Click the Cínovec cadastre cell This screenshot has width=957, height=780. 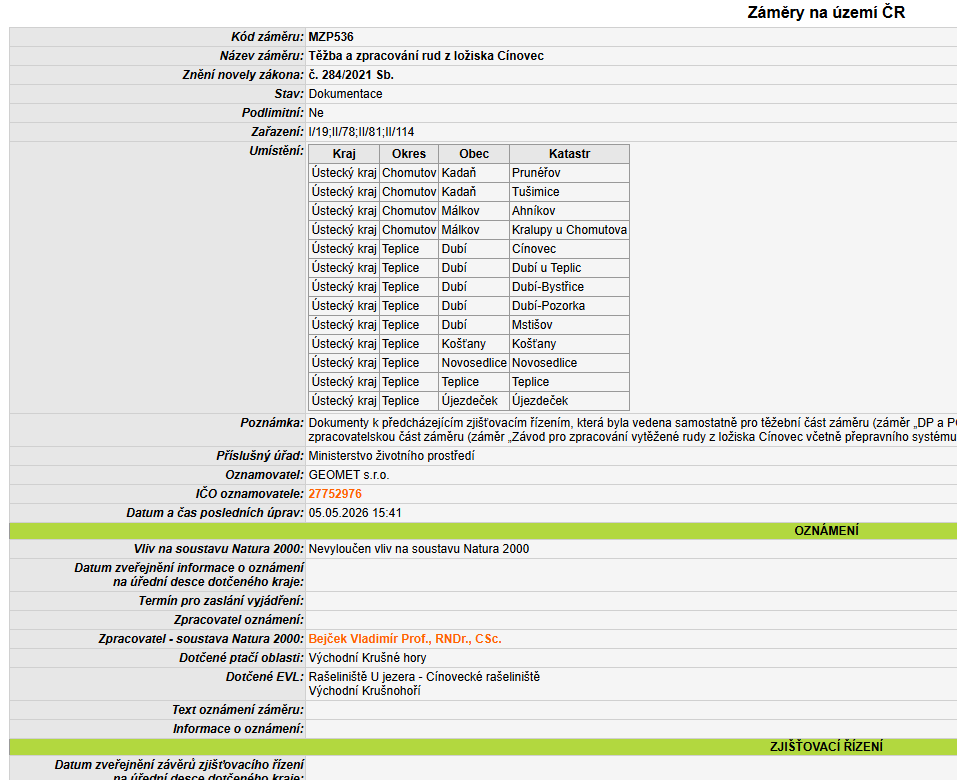point(569,248)
